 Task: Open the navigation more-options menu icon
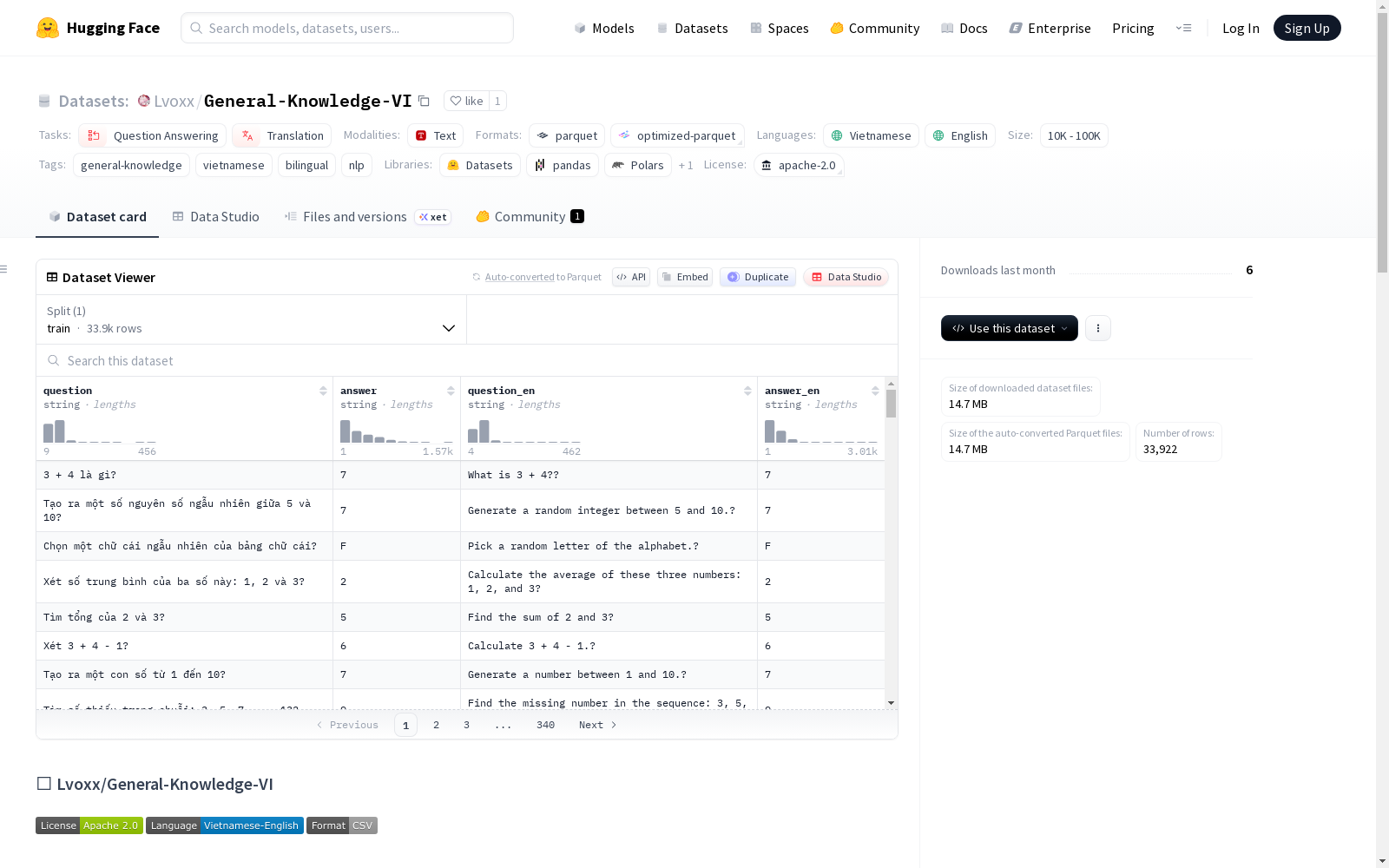(1183, 28)
